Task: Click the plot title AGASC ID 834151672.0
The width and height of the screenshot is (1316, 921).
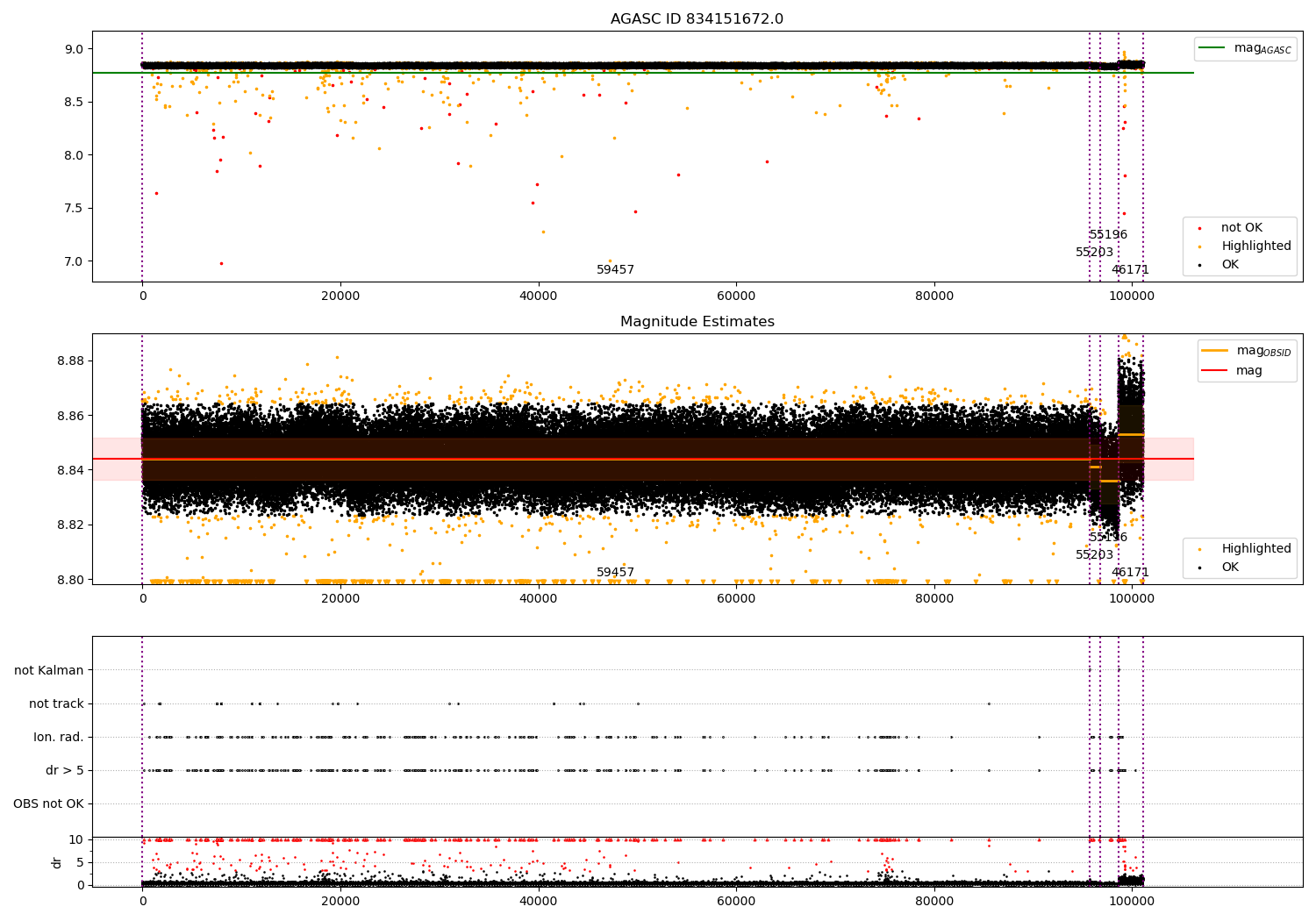Action: point(697,19)
